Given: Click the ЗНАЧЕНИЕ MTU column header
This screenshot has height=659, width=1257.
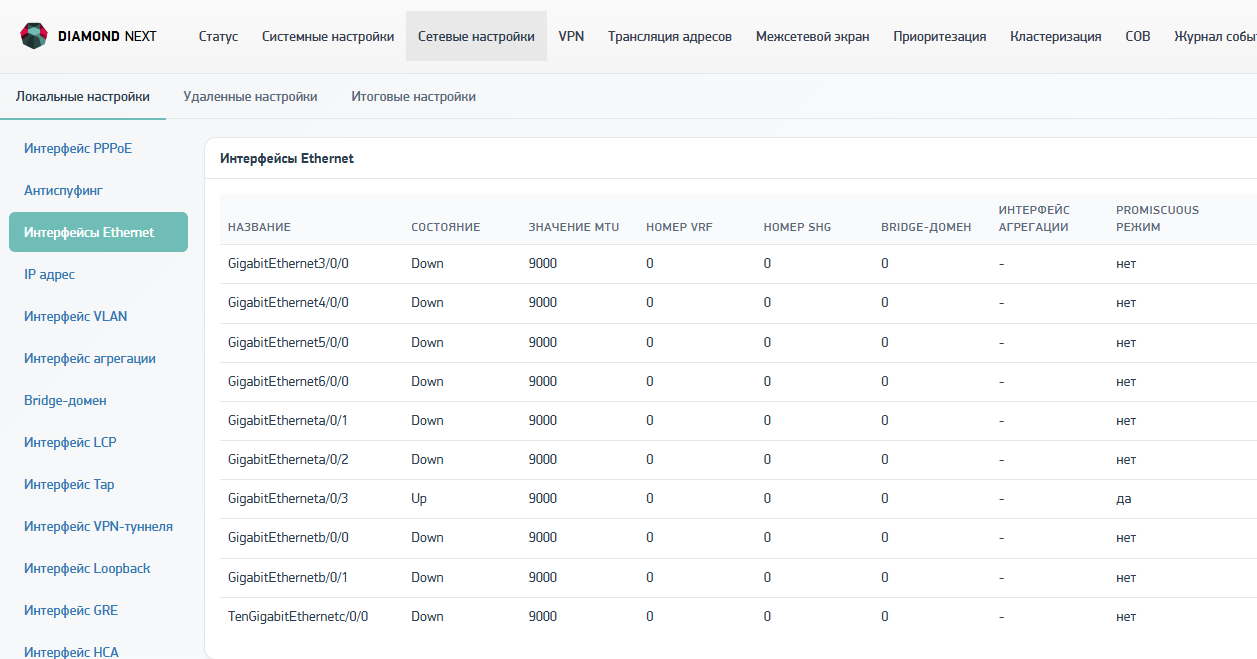Looking at the screenshot, I should 574,227.
